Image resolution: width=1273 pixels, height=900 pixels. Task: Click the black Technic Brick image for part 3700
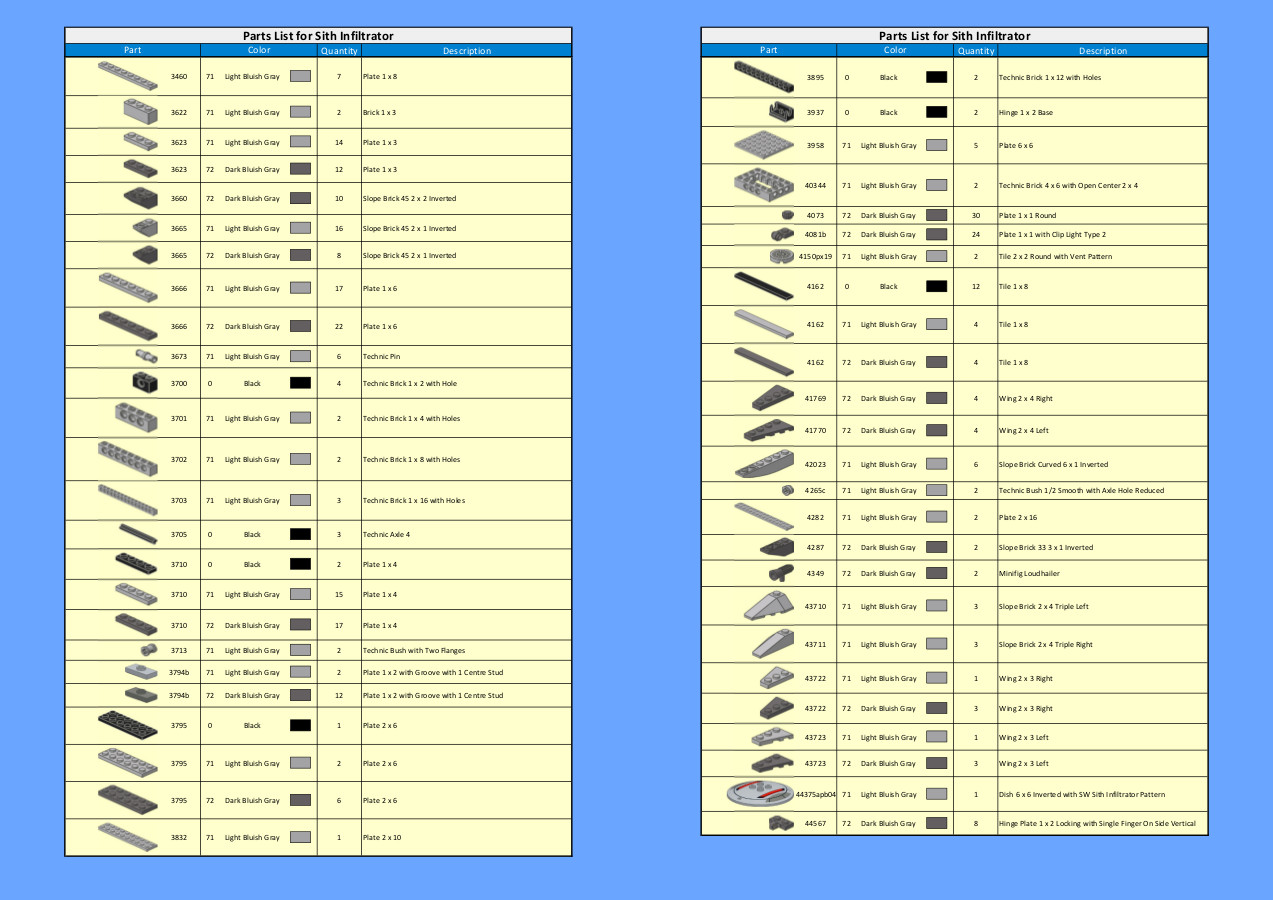144,382
